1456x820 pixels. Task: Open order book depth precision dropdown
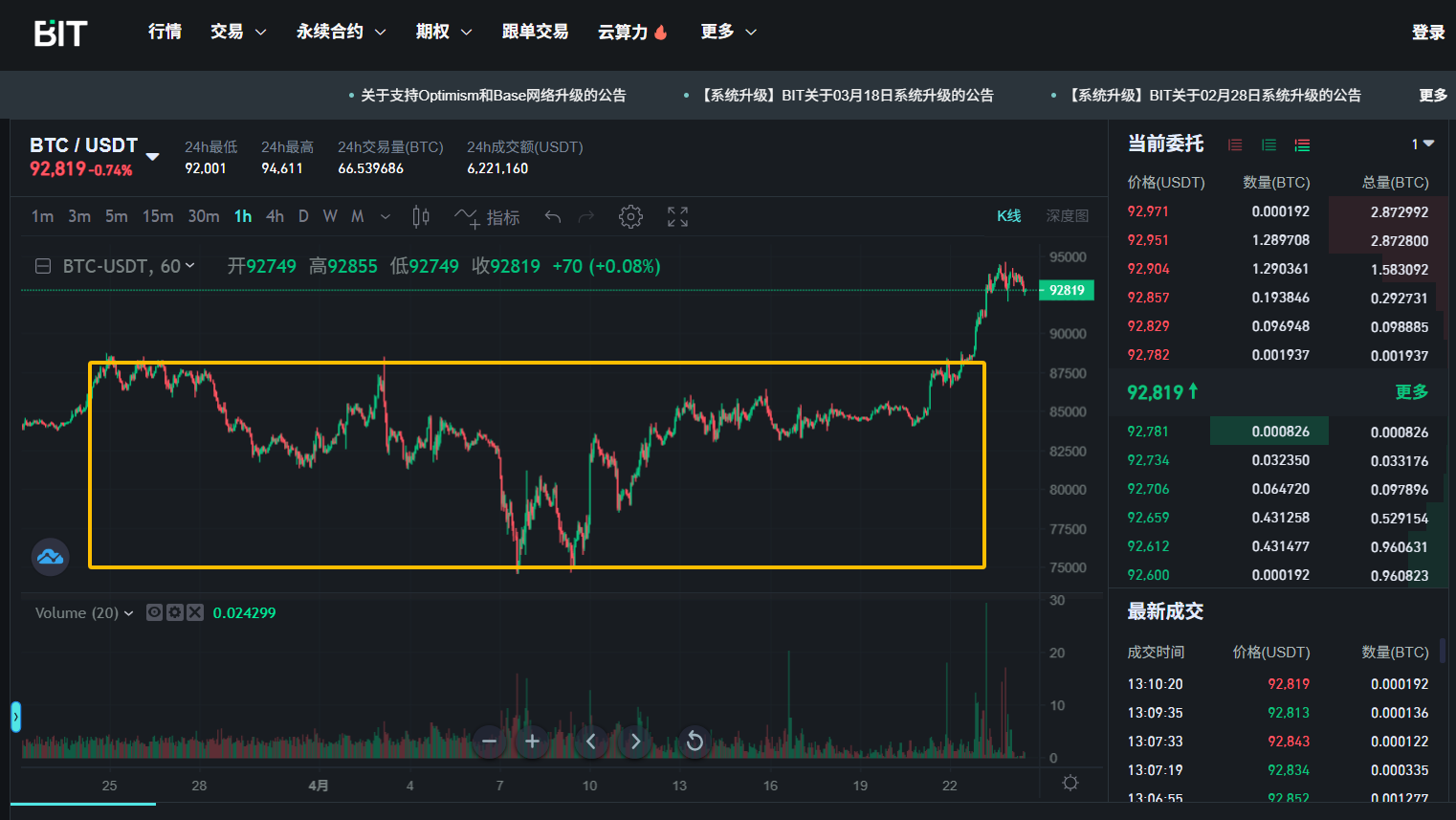(1423, 144)
